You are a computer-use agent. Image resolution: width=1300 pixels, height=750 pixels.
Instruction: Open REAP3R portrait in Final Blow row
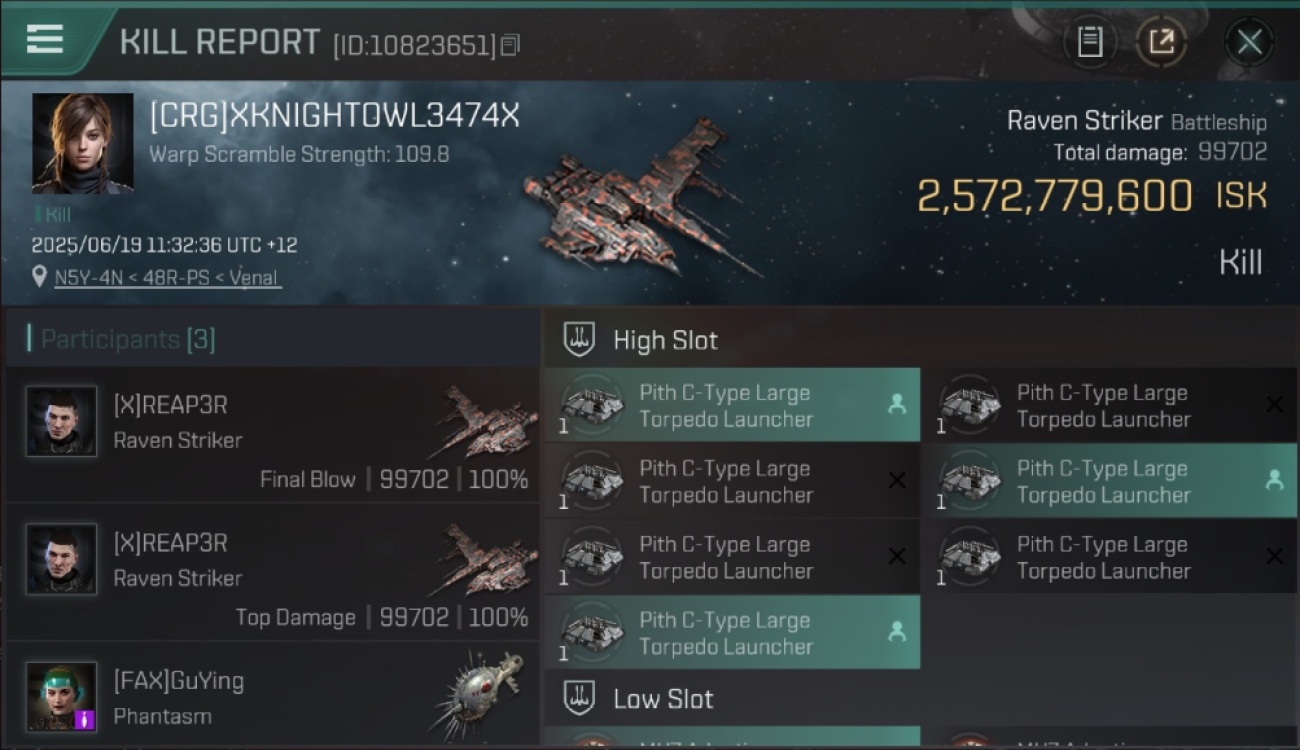tap(62, 422)
